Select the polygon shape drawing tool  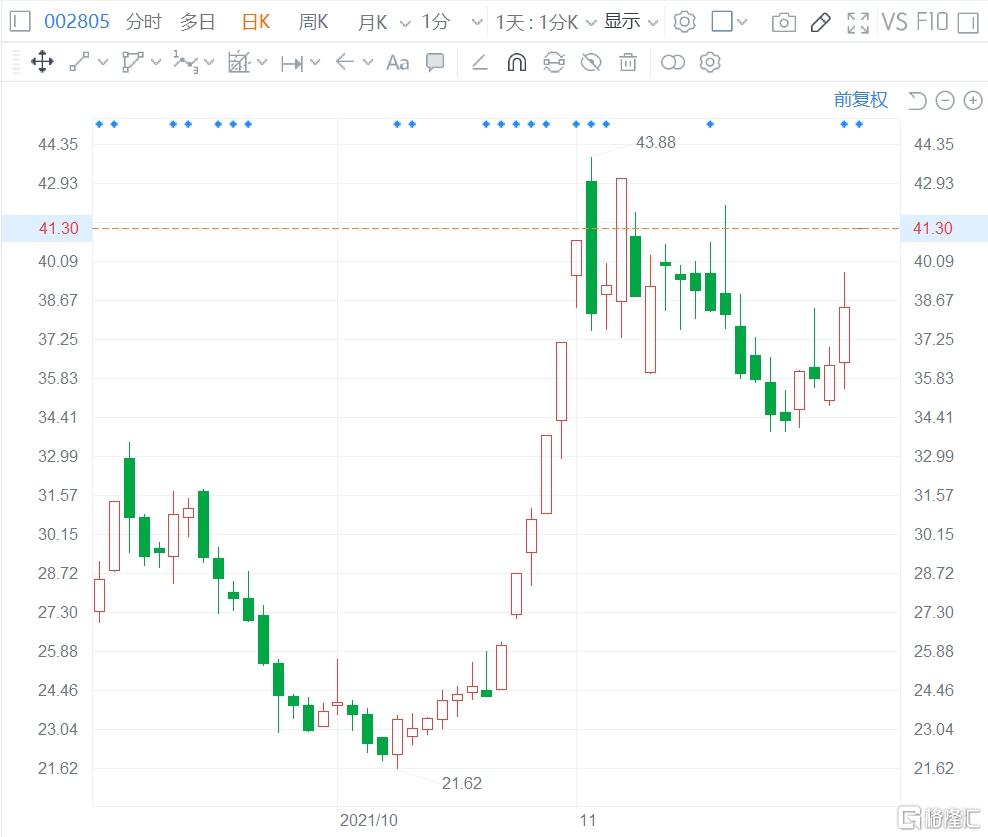click(x=132, y=62)
